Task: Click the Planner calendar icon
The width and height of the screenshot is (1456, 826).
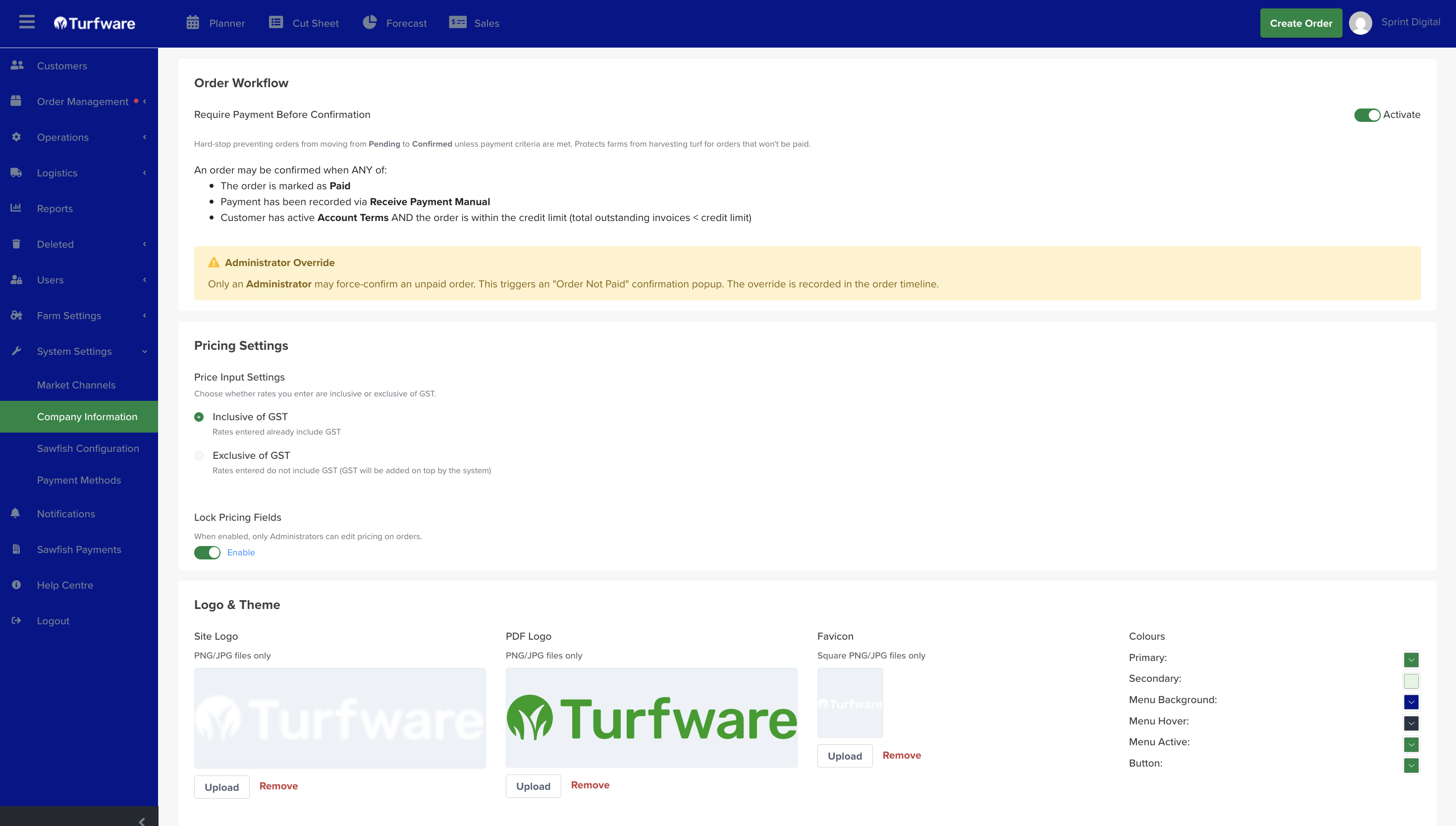Action: pos(193,23)
